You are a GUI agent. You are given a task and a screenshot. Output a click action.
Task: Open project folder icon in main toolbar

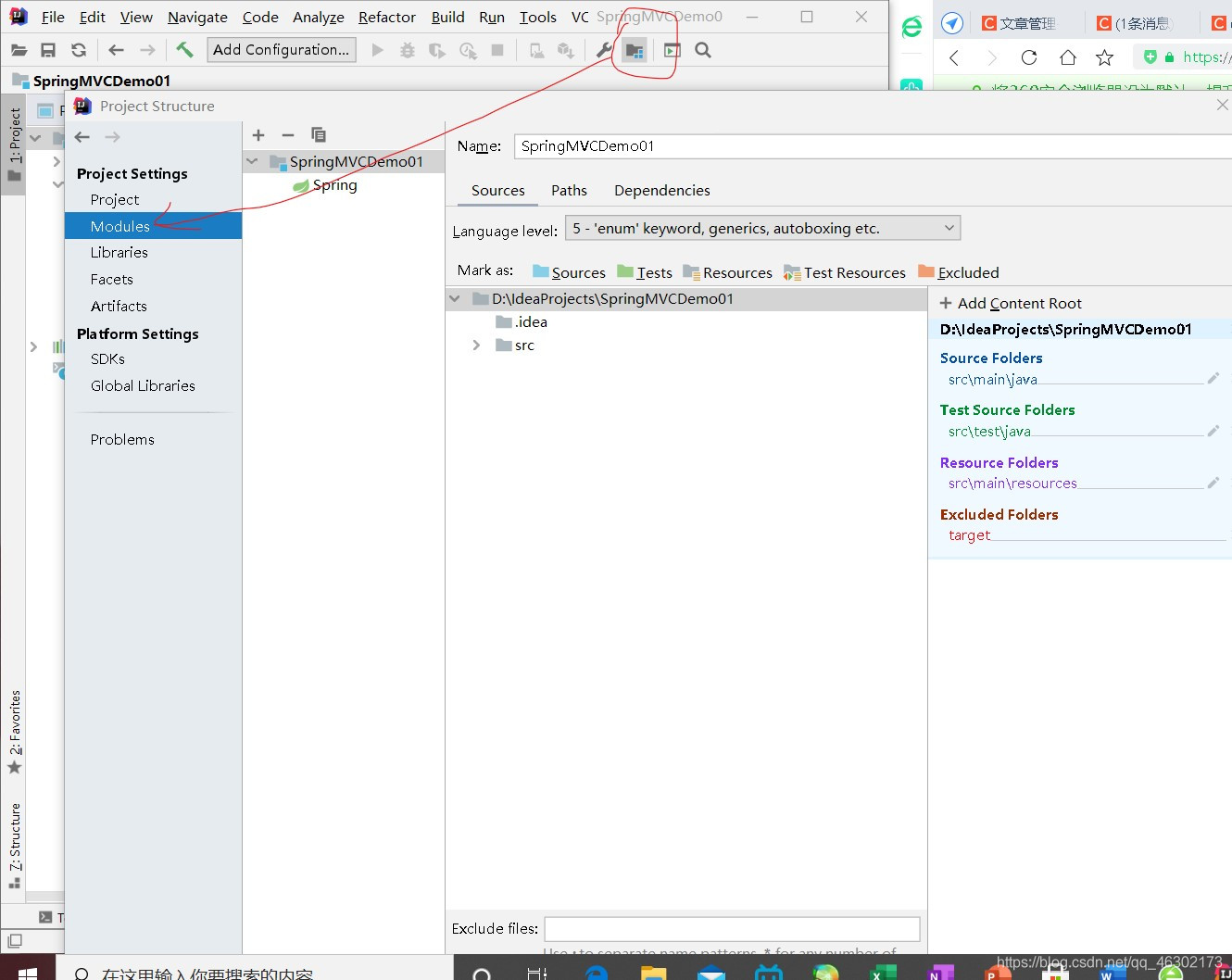[19, 50]
